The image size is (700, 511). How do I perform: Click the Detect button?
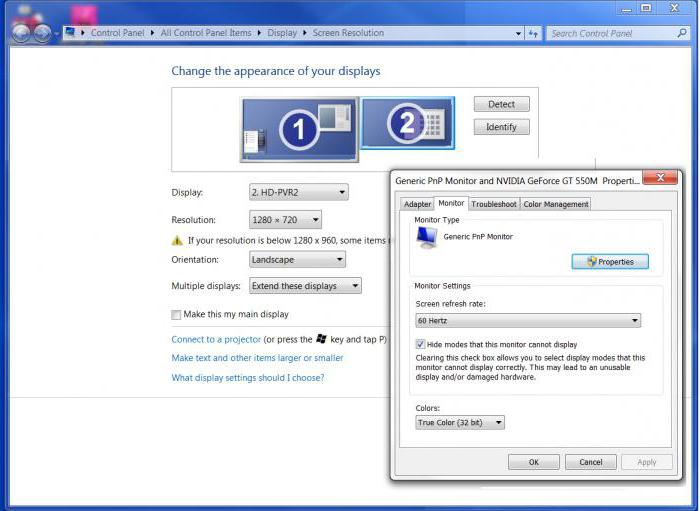coord(502,104)
